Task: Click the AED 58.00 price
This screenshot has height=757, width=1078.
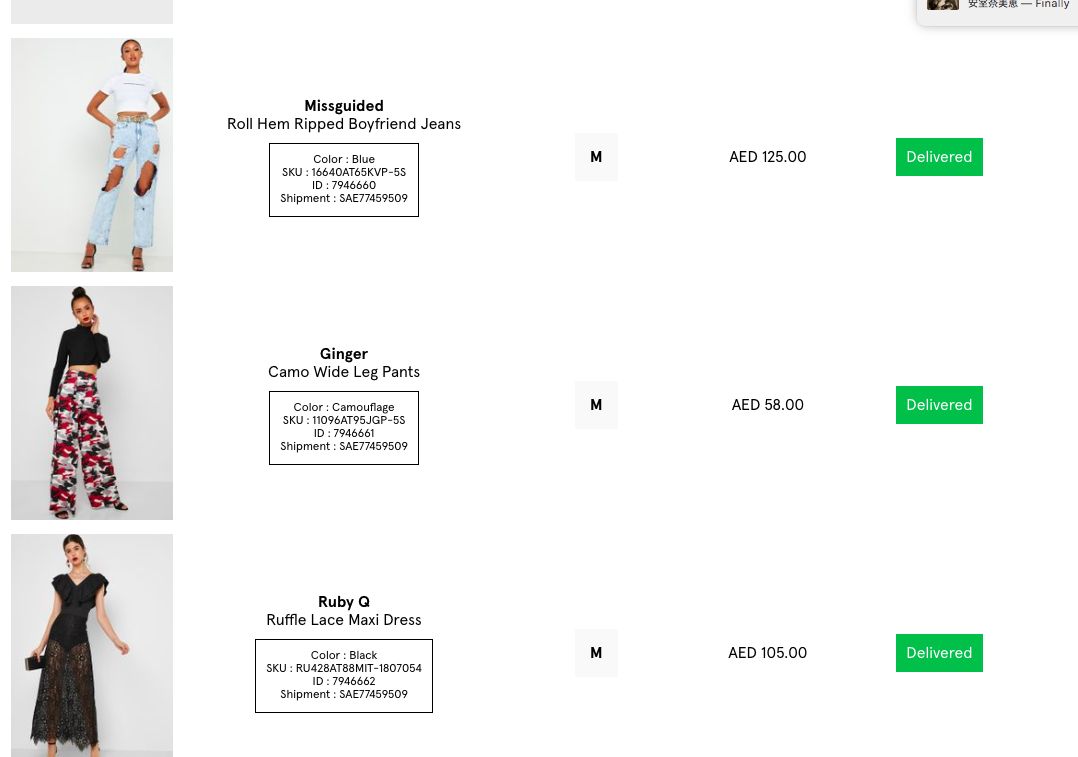Action: pos(767,405)
